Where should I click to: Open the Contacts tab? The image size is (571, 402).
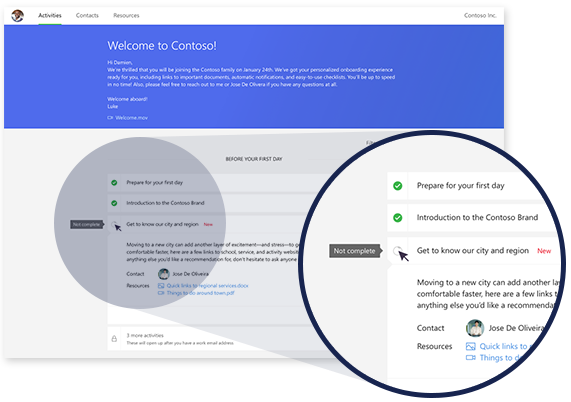coord(87,15)
